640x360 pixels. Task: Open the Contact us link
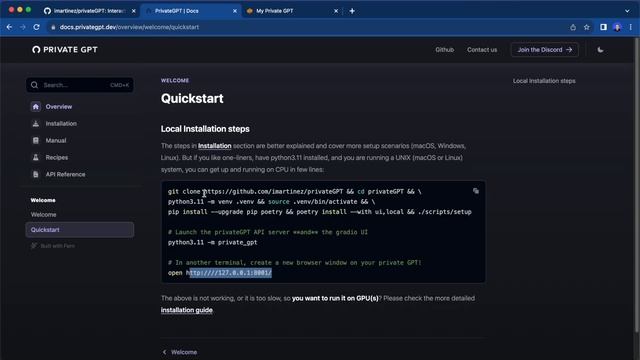[x=482, y=50]
